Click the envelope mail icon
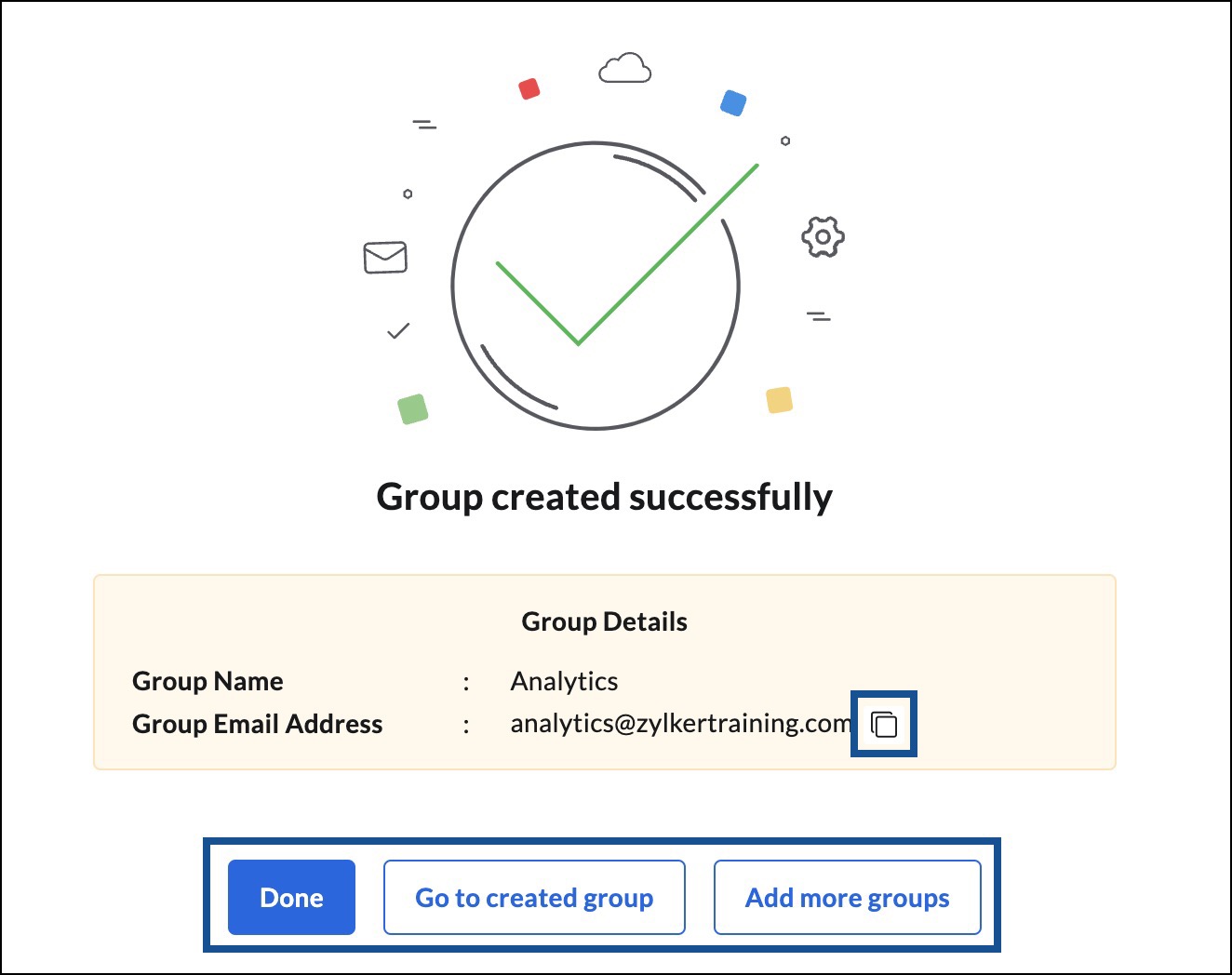This screenshot has width=1232, height=975. tap(385, 257)
